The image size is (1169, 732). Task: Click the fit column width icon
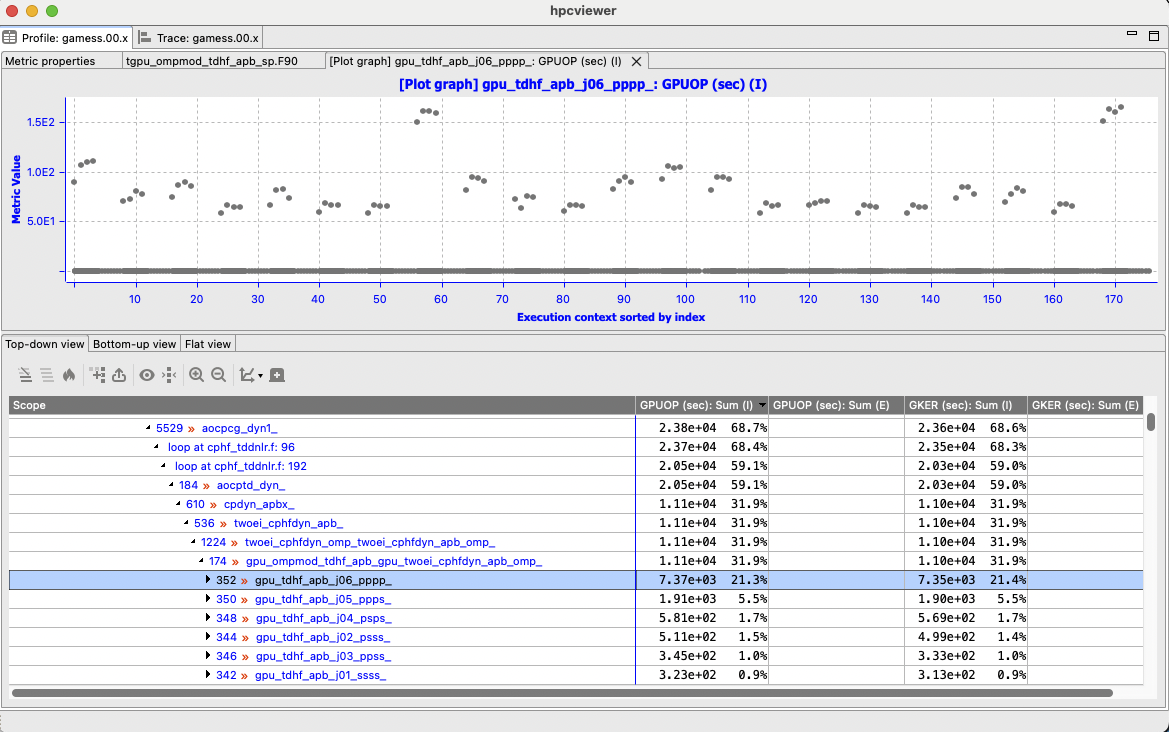tap(168, 375)
